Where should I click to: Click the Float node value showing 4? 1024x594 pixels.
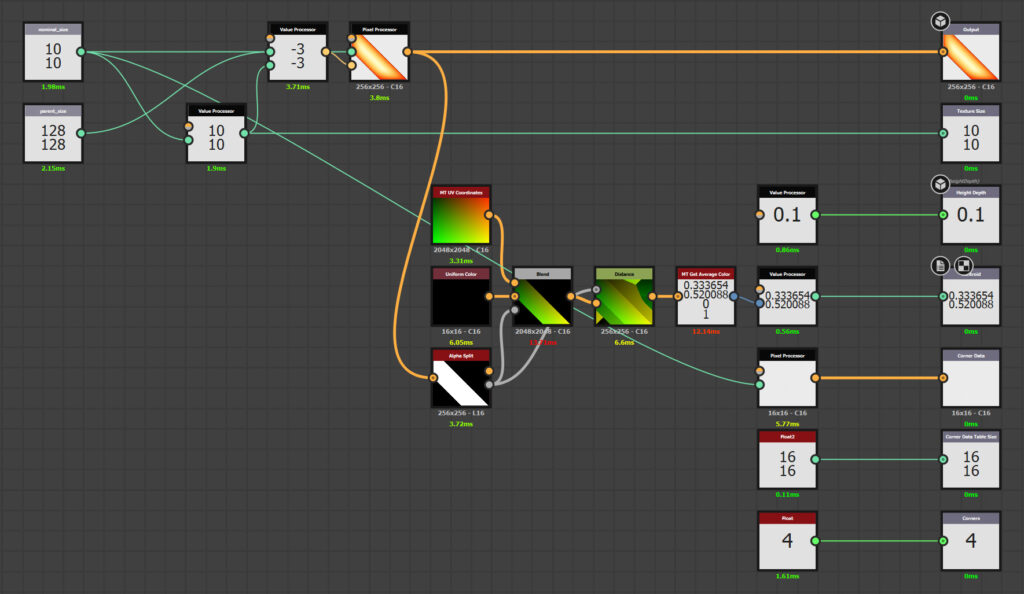click(x=786, y=540)
